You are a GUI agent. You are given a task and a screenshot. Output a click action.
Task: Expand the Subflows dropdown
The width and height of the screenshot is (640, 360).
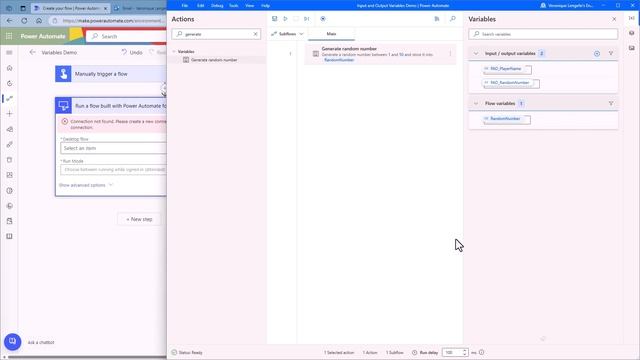pos(287,34)
